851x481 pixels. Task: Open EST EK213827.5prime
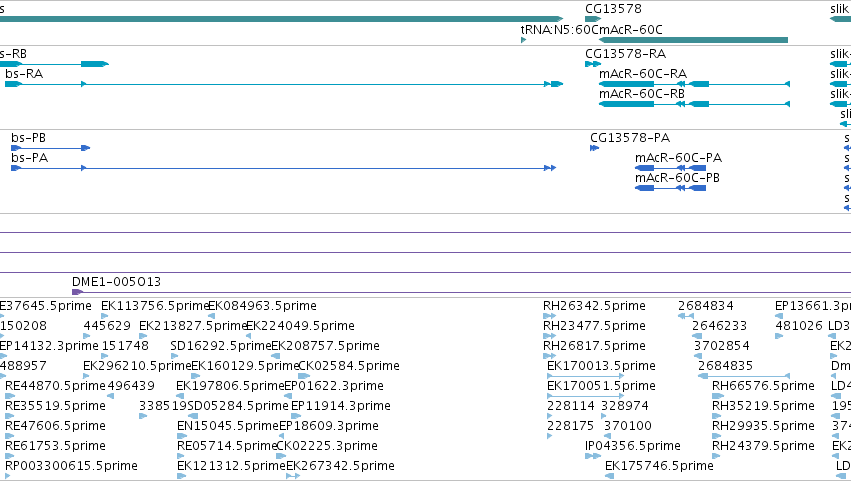click(193, 326)
